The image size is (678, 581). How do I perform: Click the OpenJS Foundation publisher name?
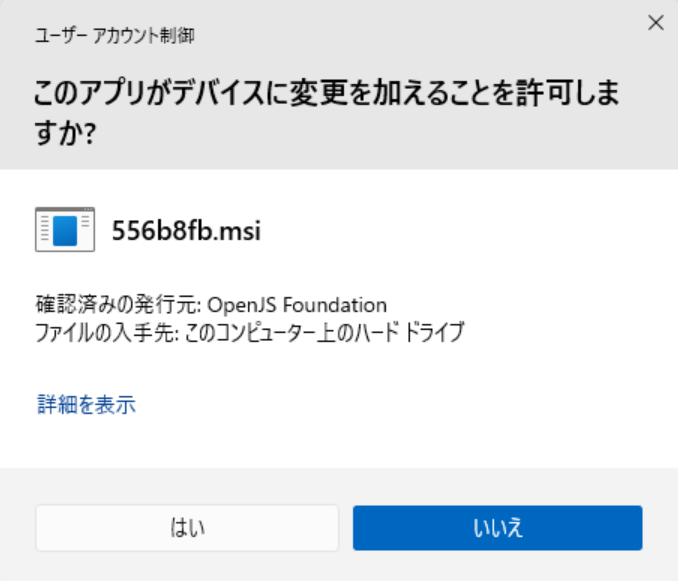pyautogui.click(x=297, y=305)
